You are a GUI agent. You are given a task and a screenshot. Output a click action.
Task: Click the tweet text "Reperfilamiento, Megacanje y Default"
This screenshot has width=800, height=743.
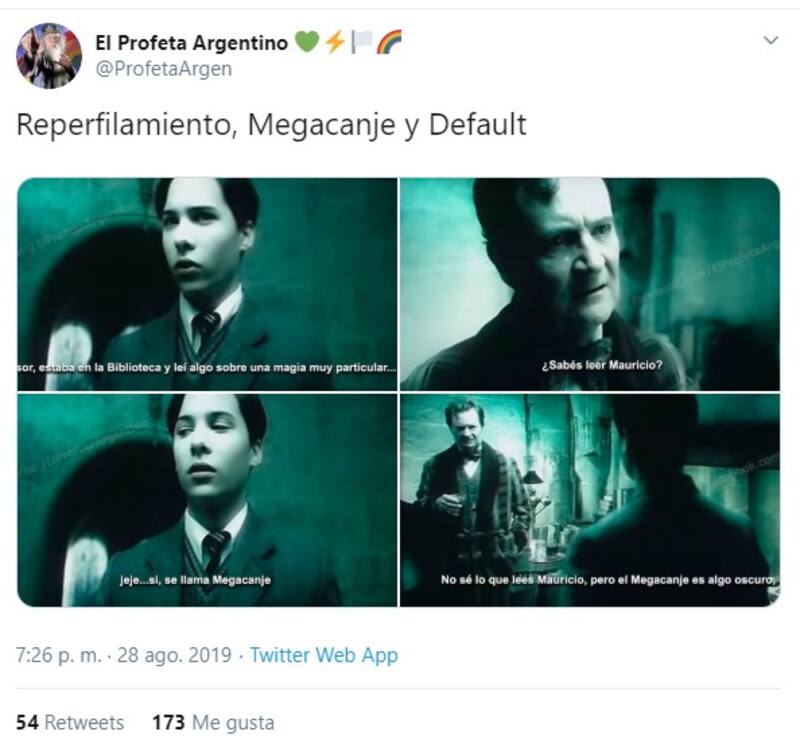pos(272,125)
